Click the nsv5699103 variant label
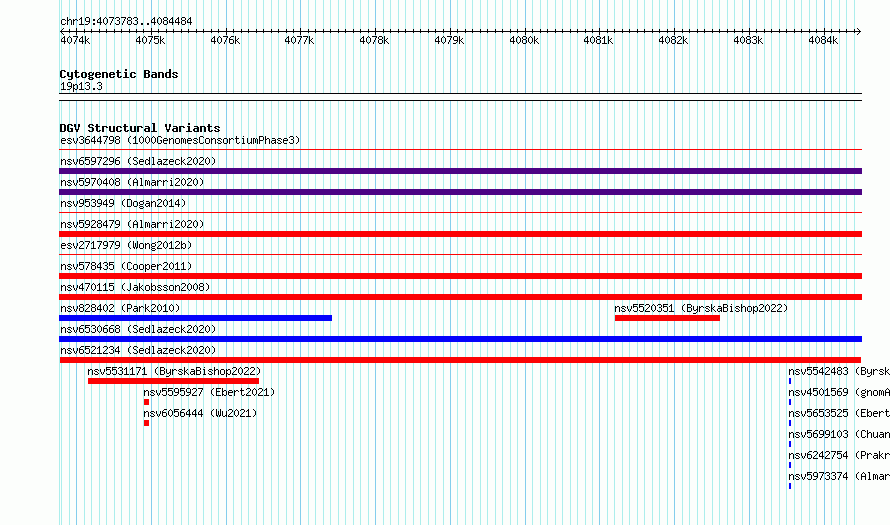890x525 pixels. point(839,434)
